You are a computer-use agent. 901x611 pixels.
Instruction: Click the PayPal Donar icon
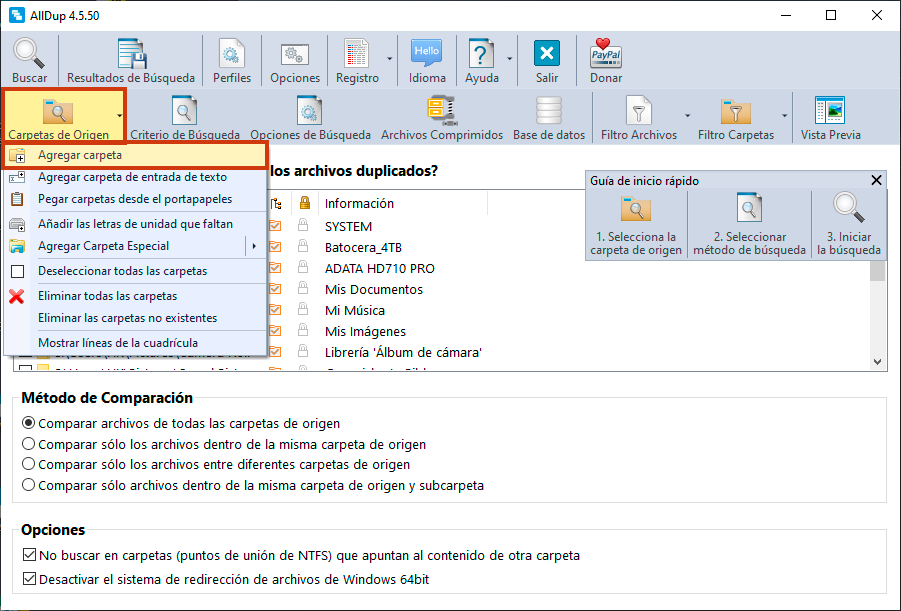click(606, 53)
